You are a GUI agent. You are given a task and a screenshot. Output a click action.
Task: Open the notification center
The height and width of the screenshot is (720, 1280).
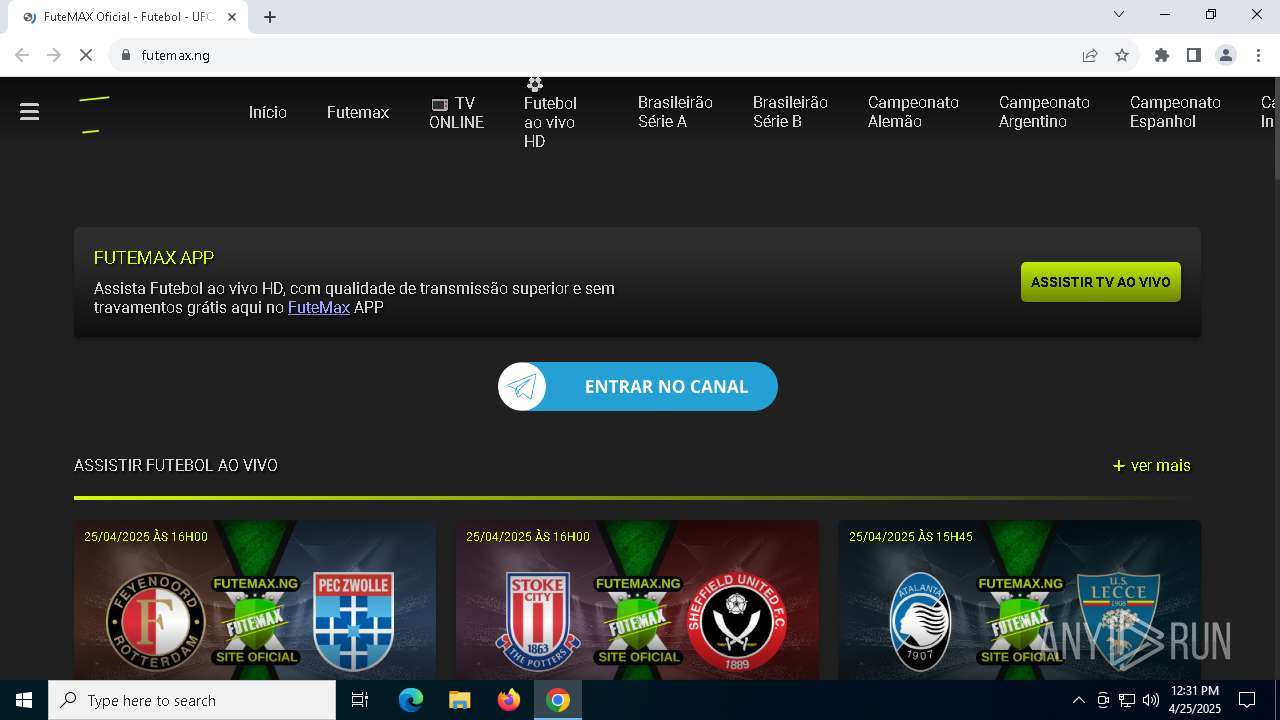click(x=1247, y=700)
